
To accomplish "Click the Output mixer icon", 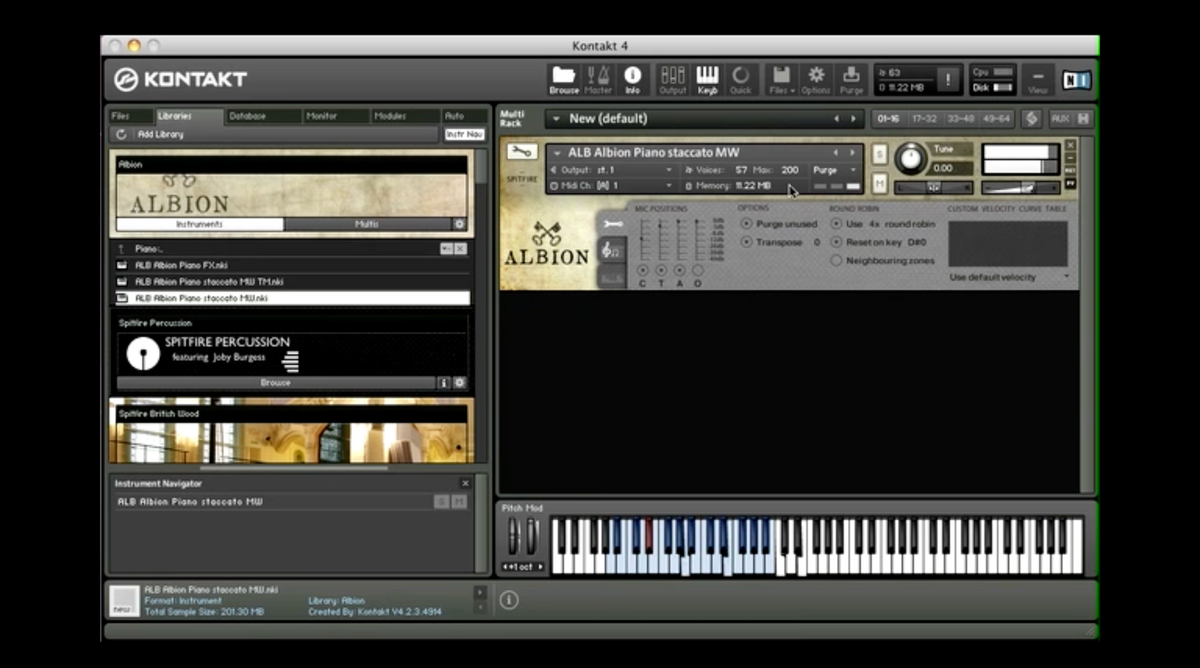I will click(673, 78).
